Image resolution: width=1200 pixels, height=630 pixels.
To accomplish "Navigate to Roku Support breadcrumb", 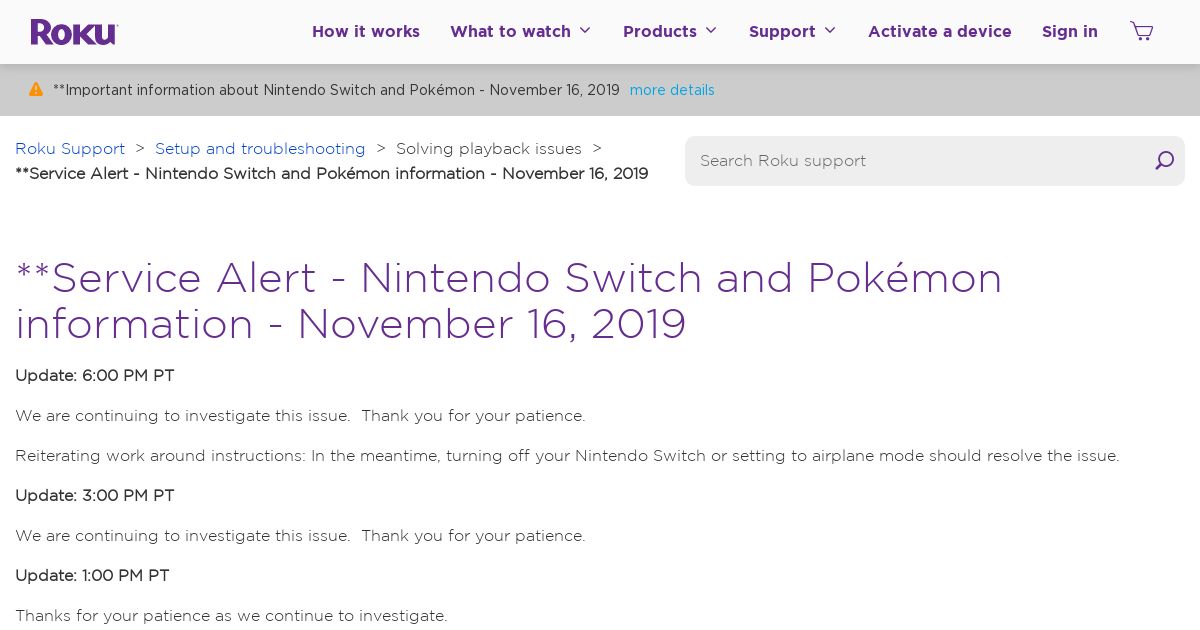I will tap(70, 148).
